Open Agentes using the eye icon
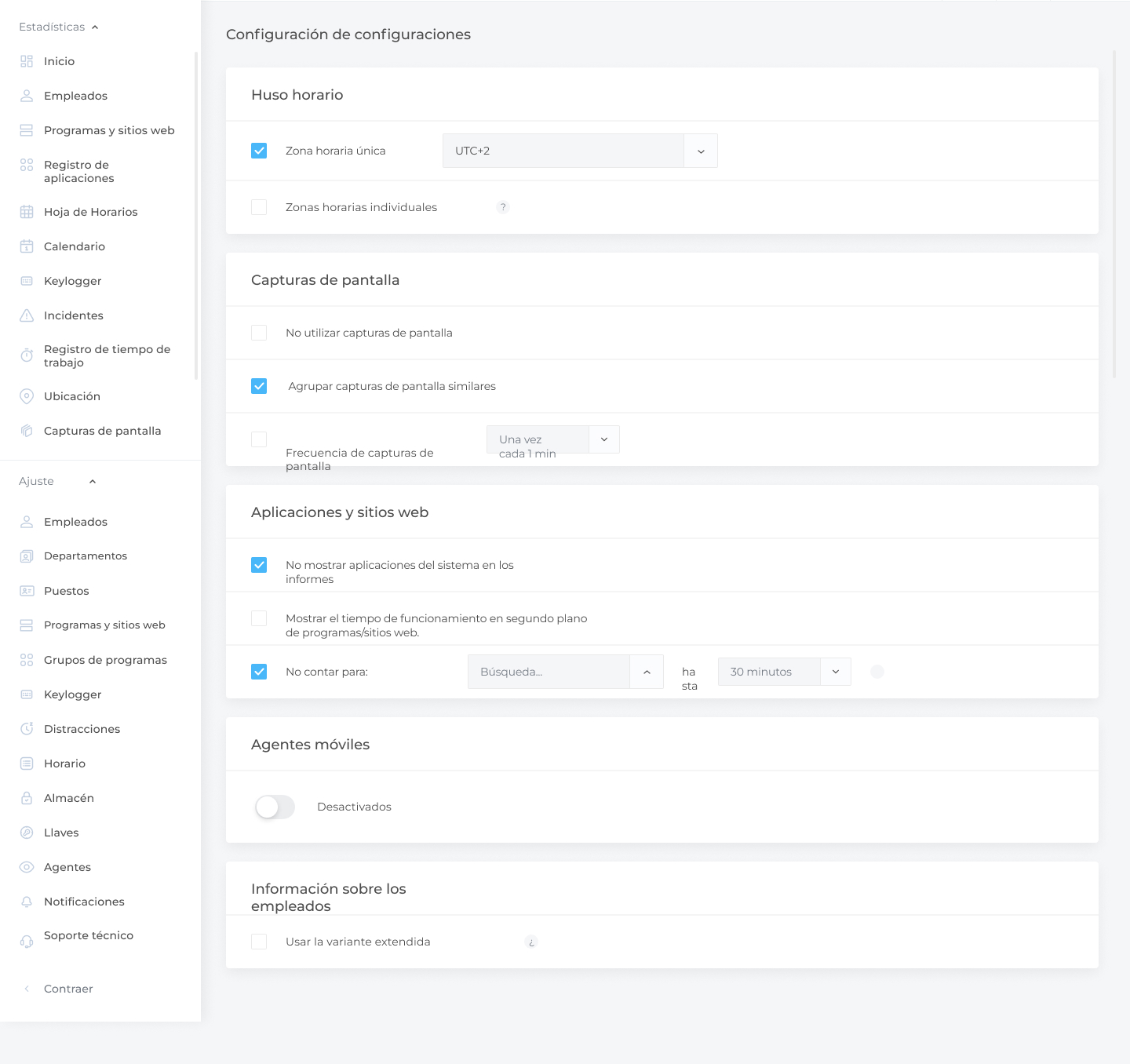 point(27,867)
